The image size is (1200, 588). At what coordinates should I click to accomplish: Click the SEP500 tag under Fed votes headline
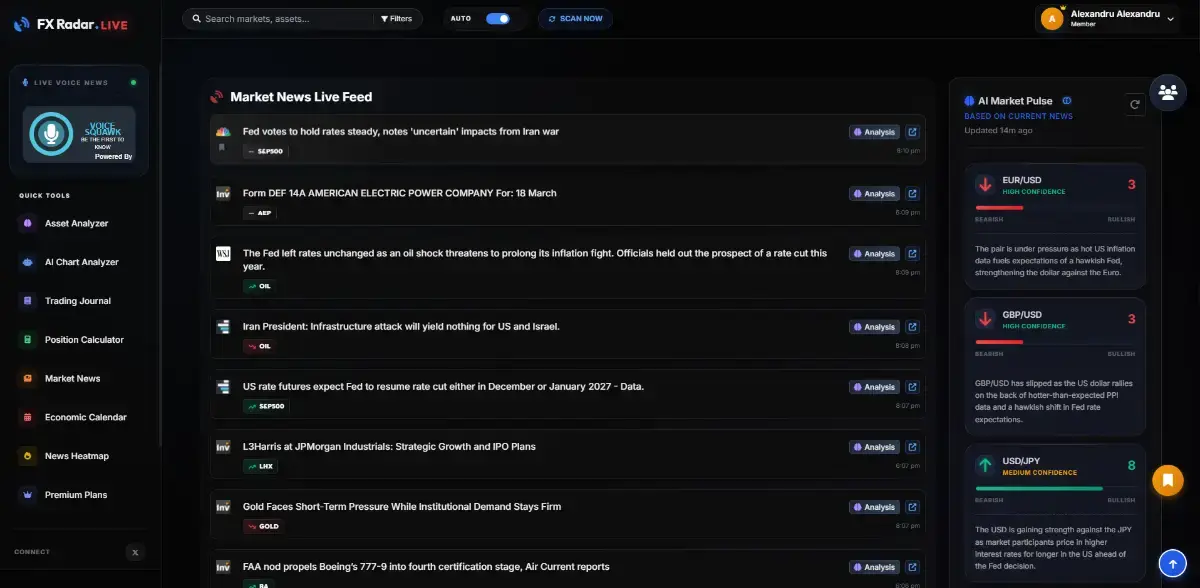pos(266,152)
